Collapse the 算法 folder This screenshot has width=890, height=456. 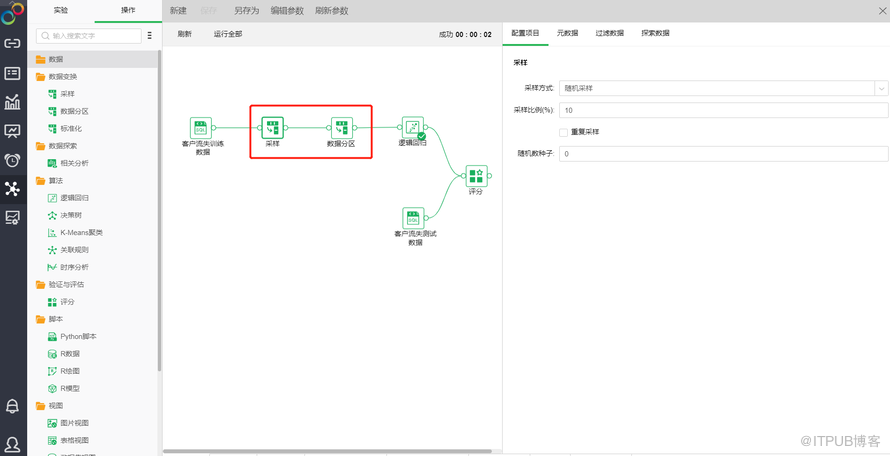point(40,181)
